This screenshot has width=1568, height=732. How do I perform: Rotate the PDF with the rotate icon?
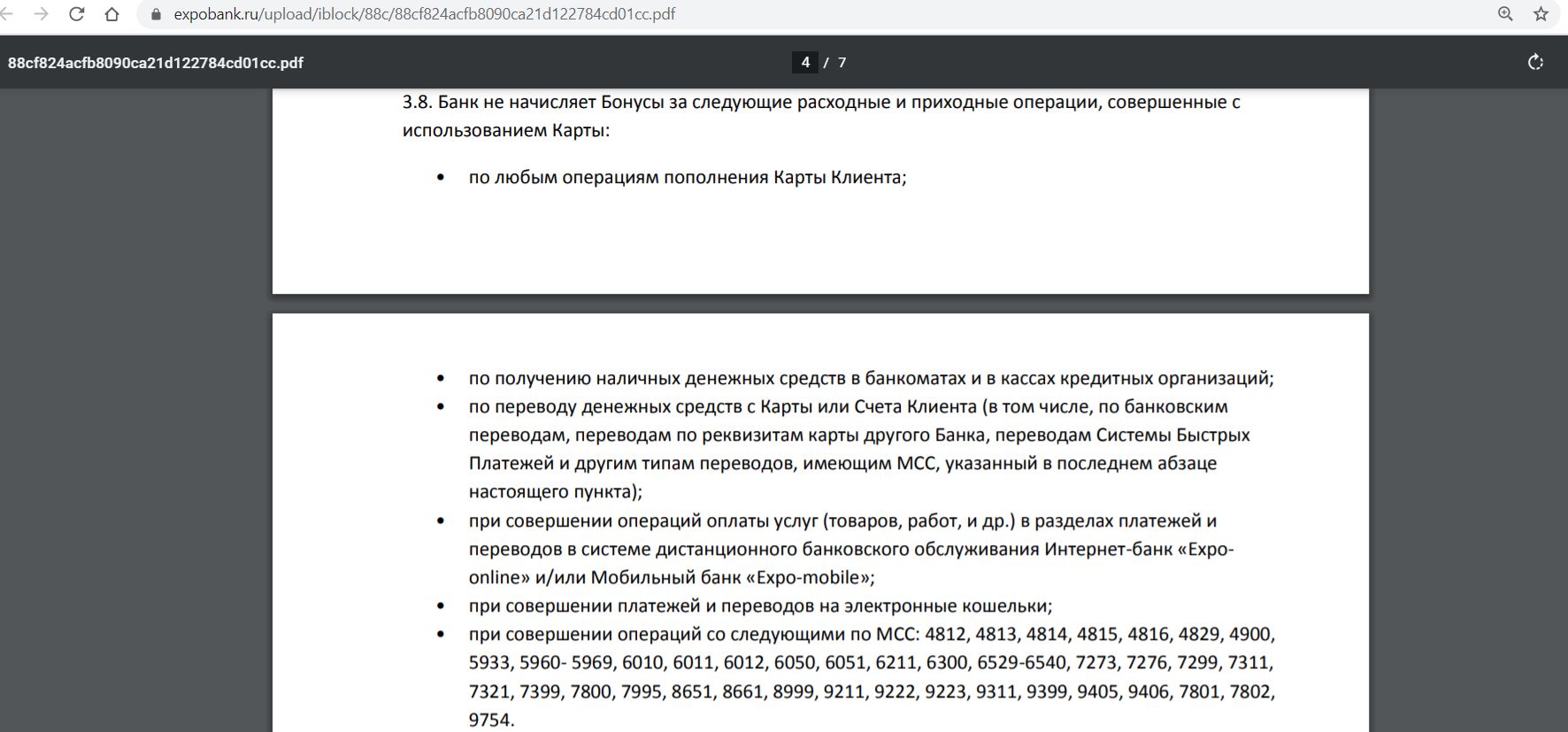point(1536,62)
